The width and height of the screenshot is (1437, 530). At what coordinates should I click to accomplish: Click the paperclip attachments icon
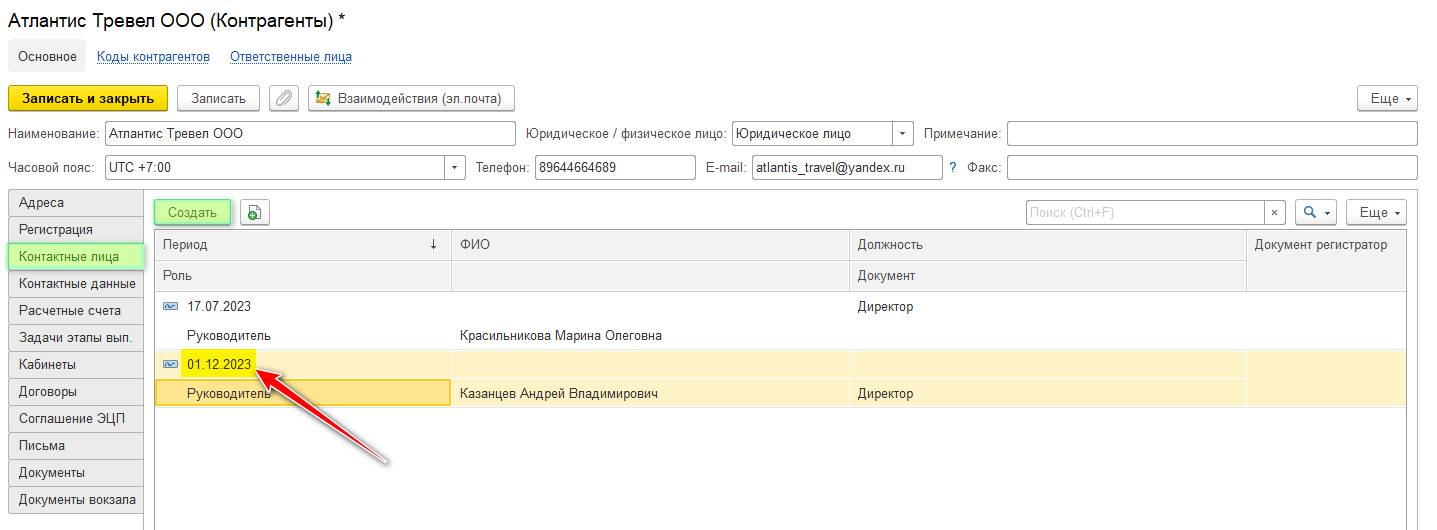[284, 98]
